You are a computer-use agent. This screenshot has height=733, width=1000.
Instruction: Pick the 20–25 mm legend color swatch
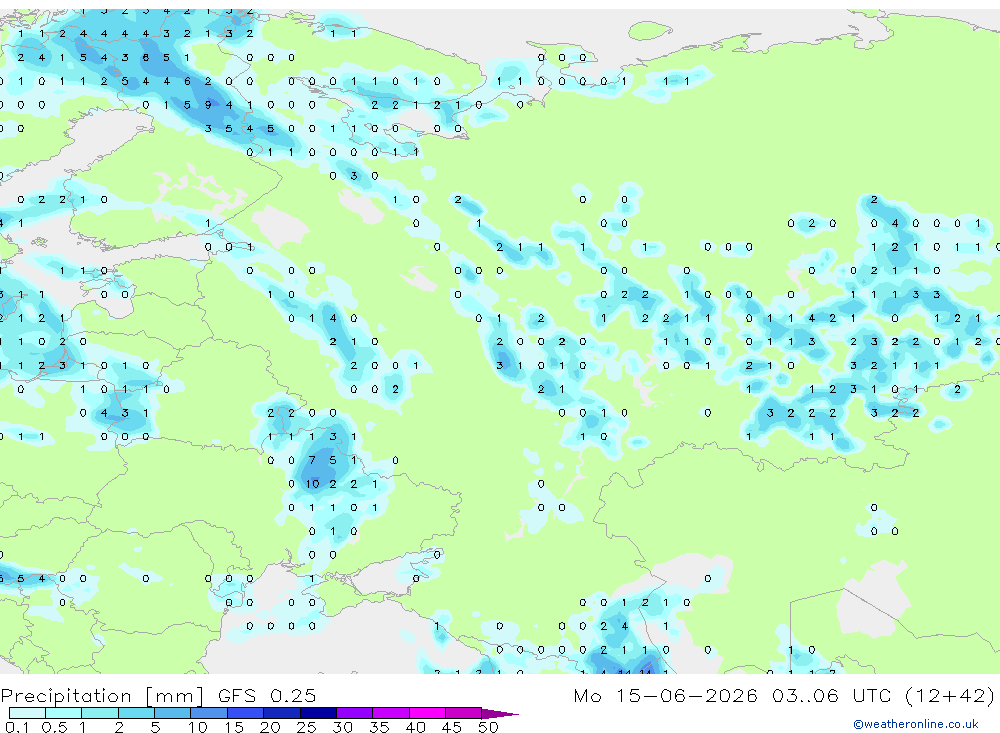tap(282, 713)
